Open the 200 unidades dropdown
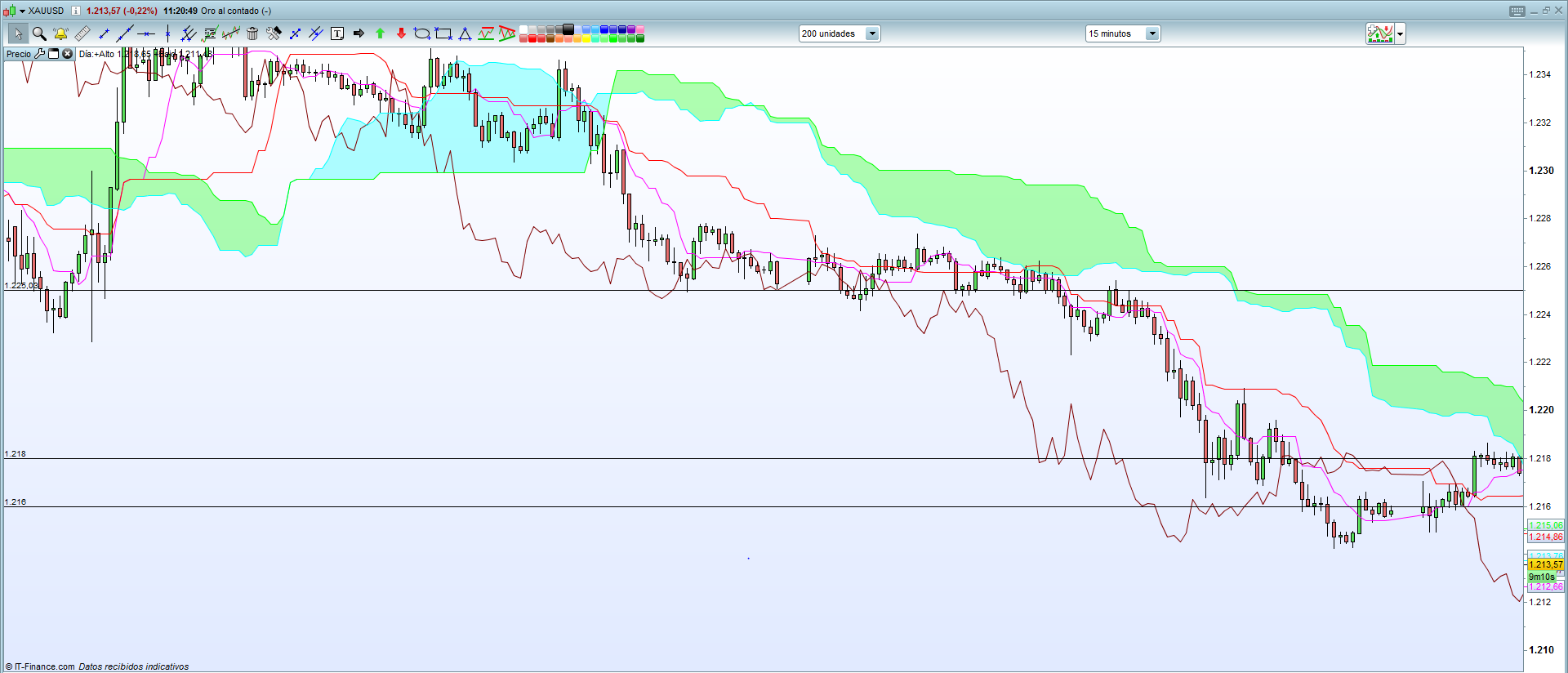1568x673 pixels. point(840,33)
